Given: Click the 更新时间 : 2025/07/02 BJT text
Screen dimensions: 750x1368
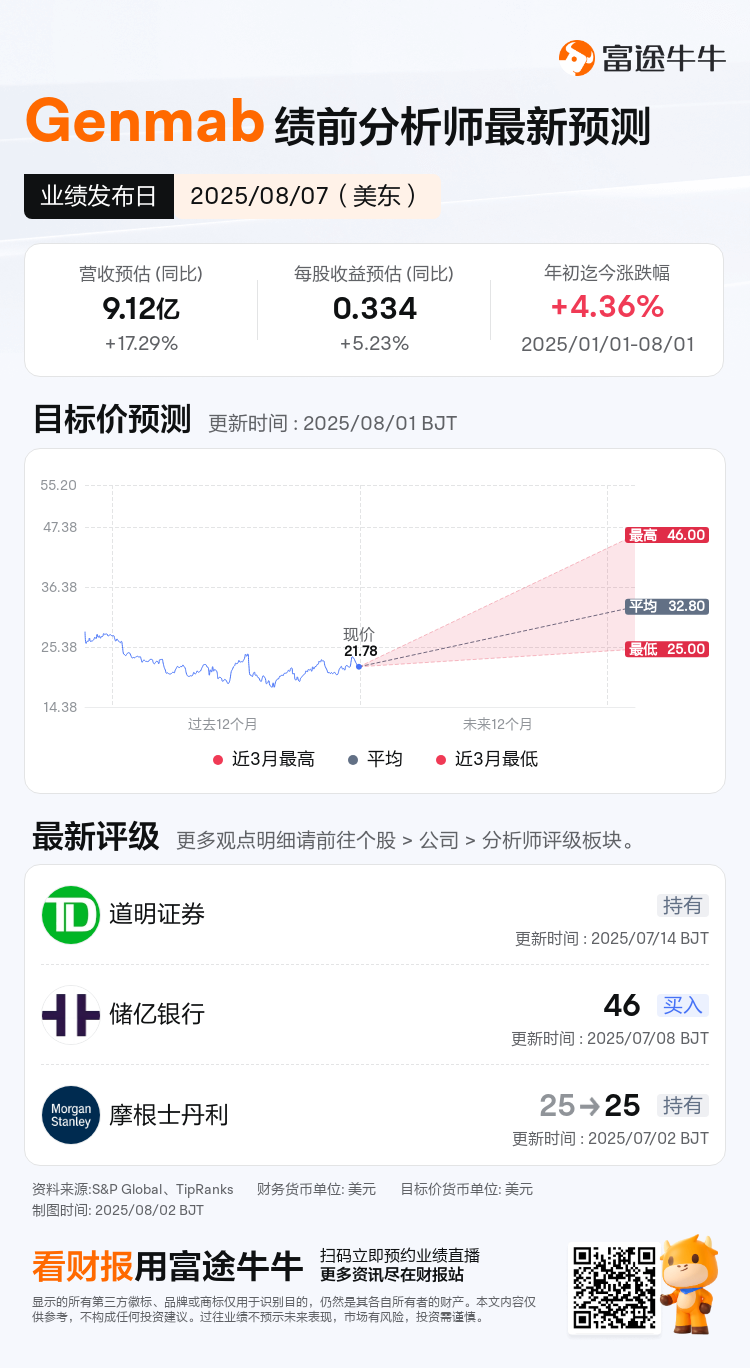Looking at the screenshot, I should (x=611, y=1138).
